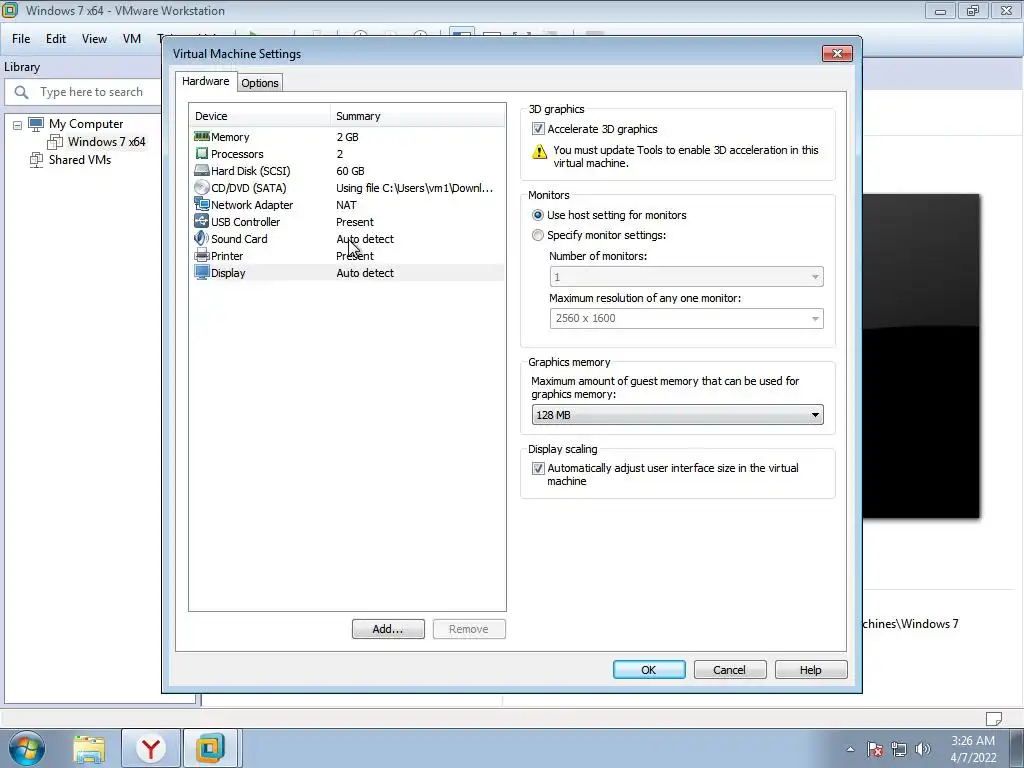Click the Processors summary '2'
The height and width of the screenshot is (768, 1024).
340,154
